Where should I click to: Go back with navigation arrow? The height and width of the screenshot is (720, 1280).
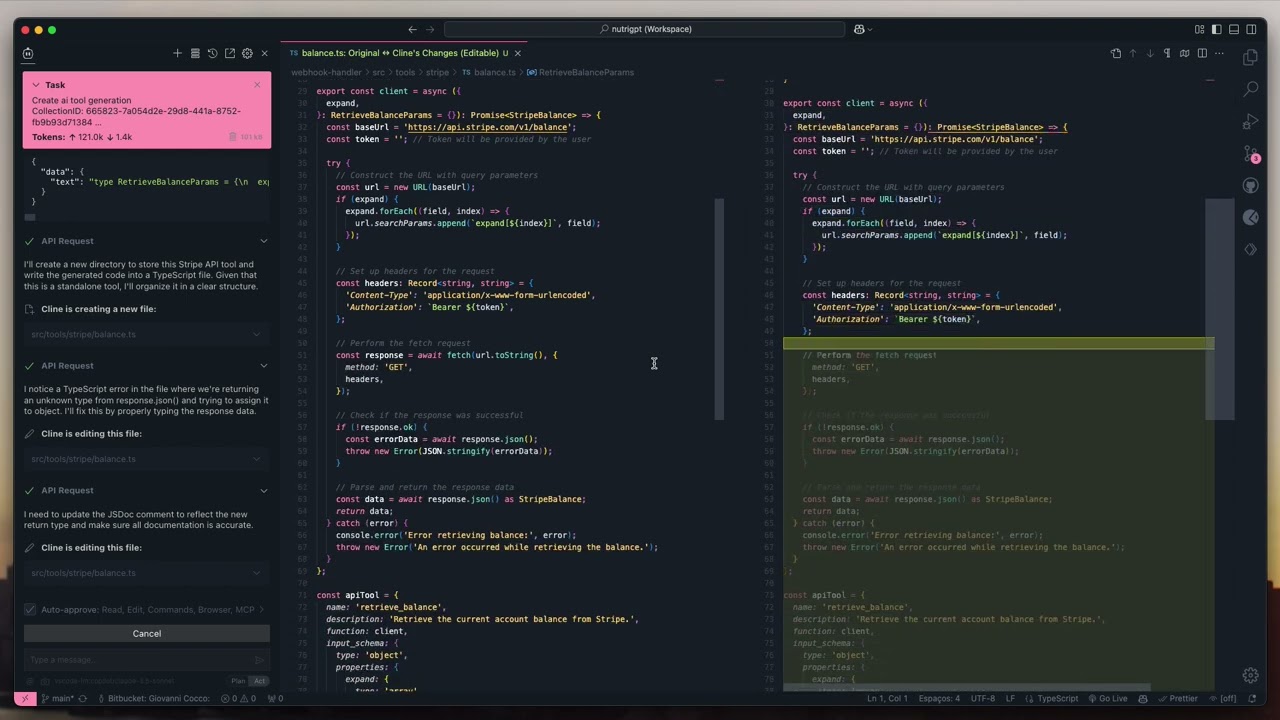point(412,29)
